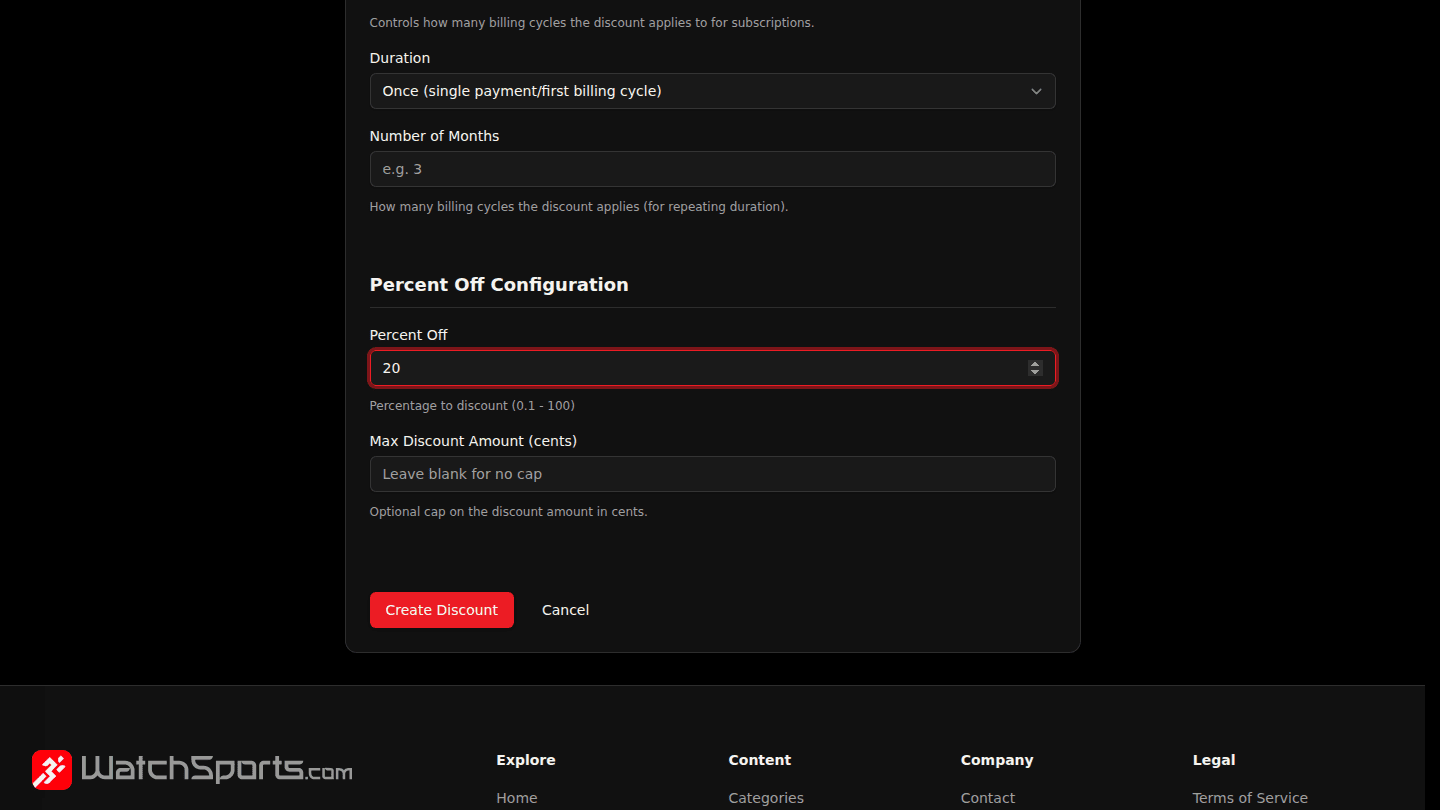Click the "Controls how many billing cycles" description
The width and height of the screenshot is (1440, 810).
click(592, 23)
